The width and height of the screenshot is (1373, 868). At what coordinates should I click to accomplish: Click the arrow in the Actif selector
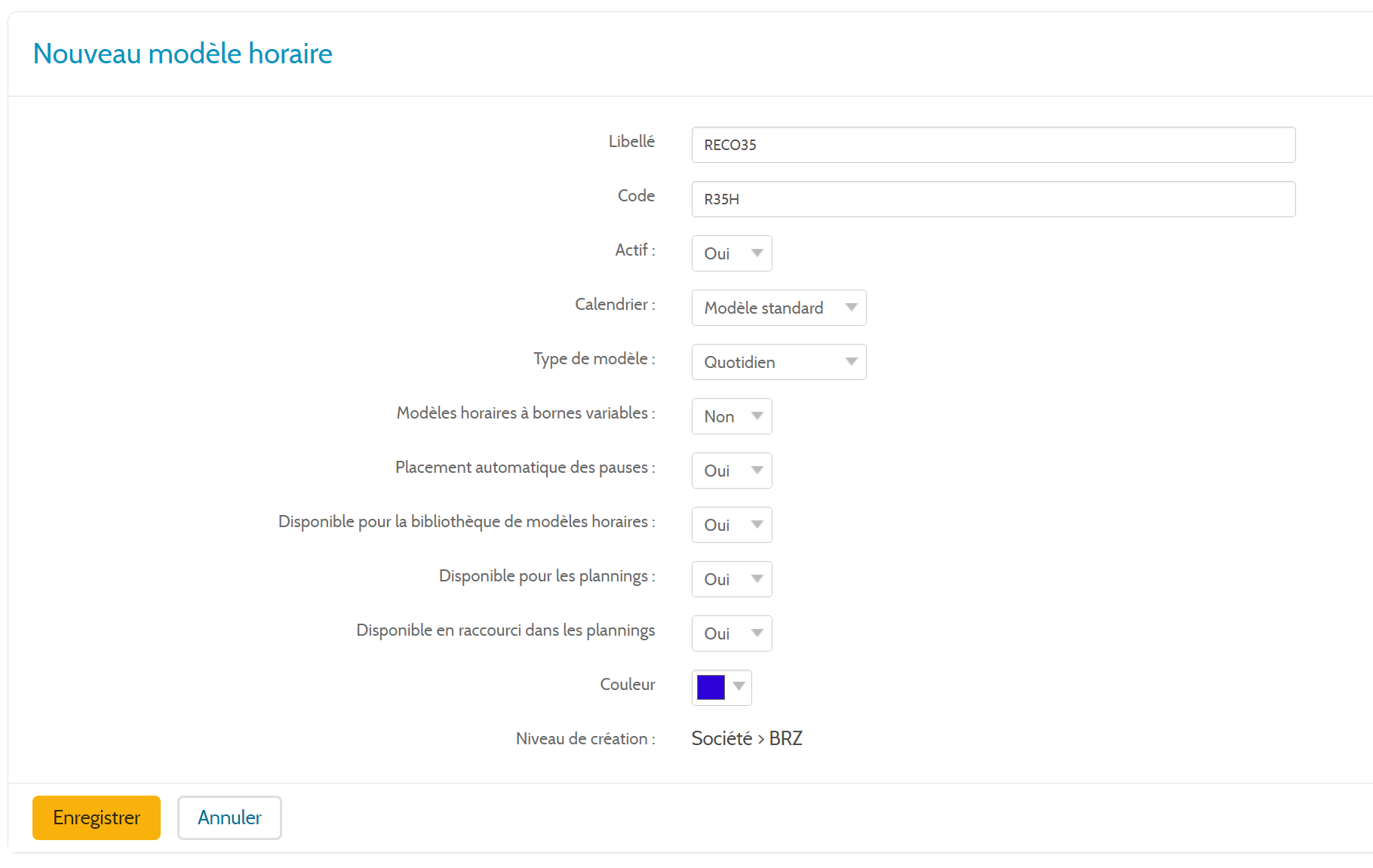pyautogui.click(x=757, y=253)
